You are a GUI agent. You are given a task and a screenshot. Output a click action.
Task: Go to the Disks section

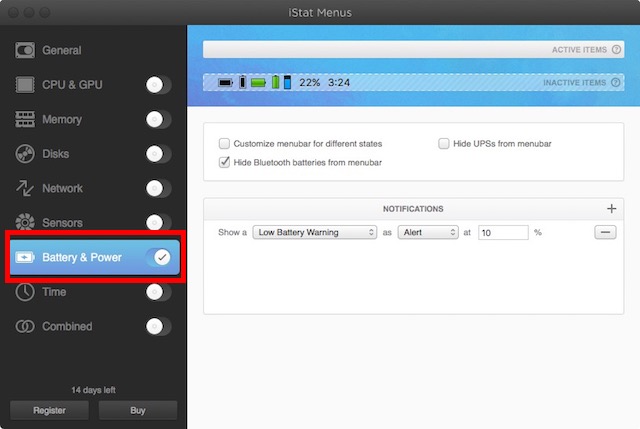(x=56, y=154)
